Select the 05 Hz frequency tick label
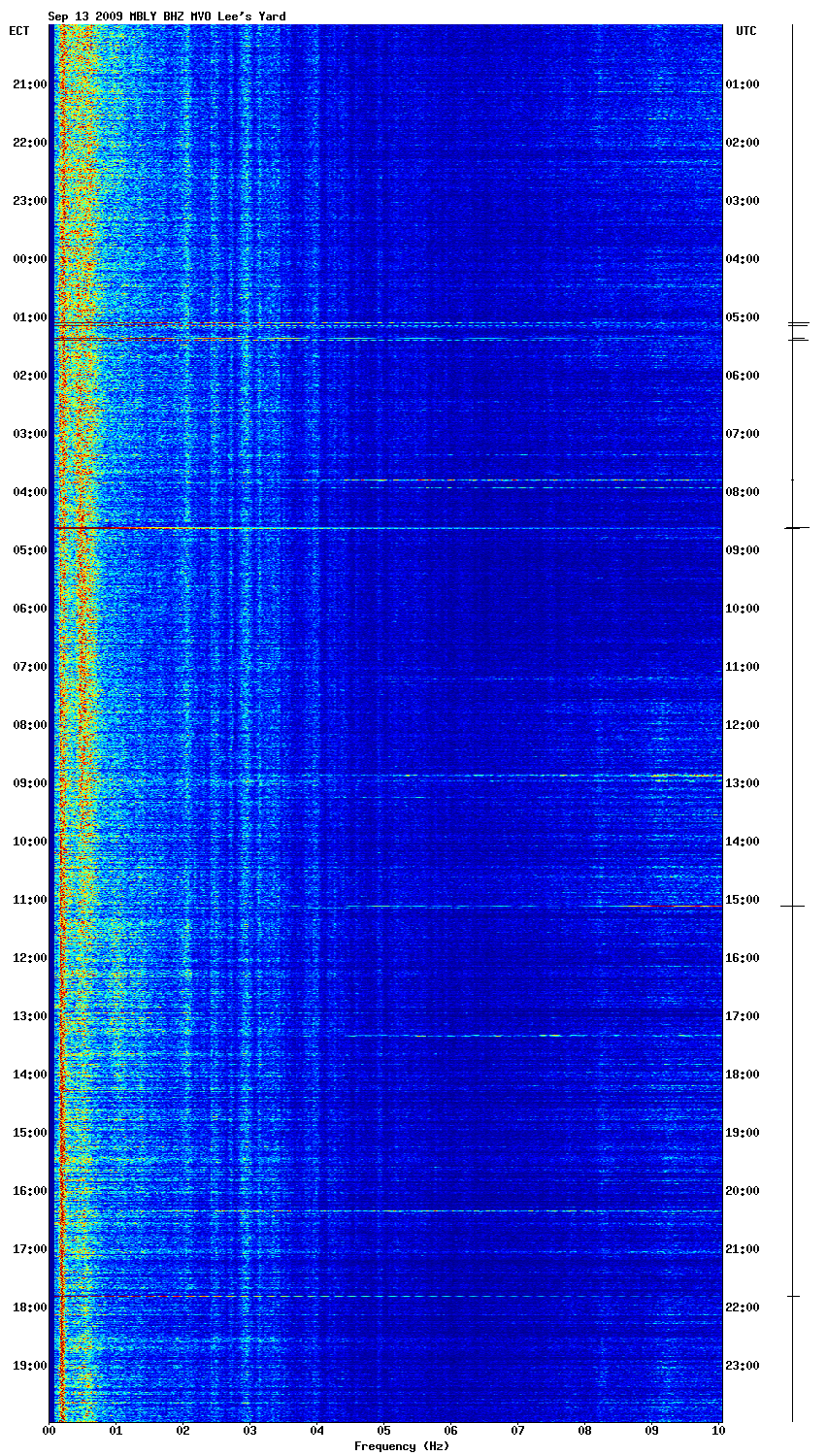 tap(384, 1431)
